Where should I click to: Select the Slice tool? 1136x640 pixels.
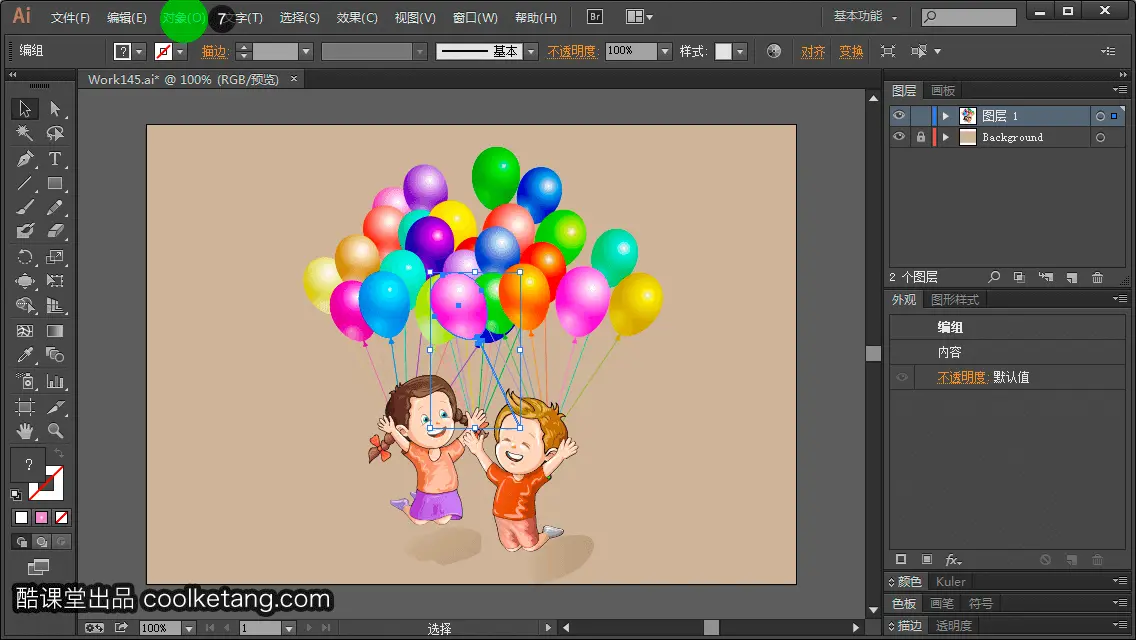tap(55, 407)
